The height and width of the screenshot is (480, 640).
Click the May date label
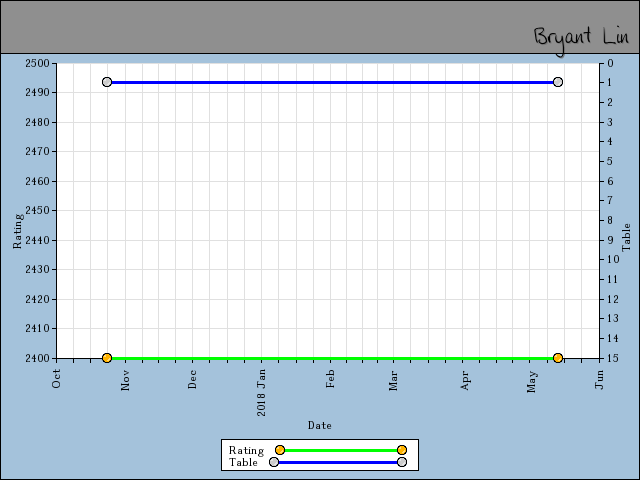531,382
